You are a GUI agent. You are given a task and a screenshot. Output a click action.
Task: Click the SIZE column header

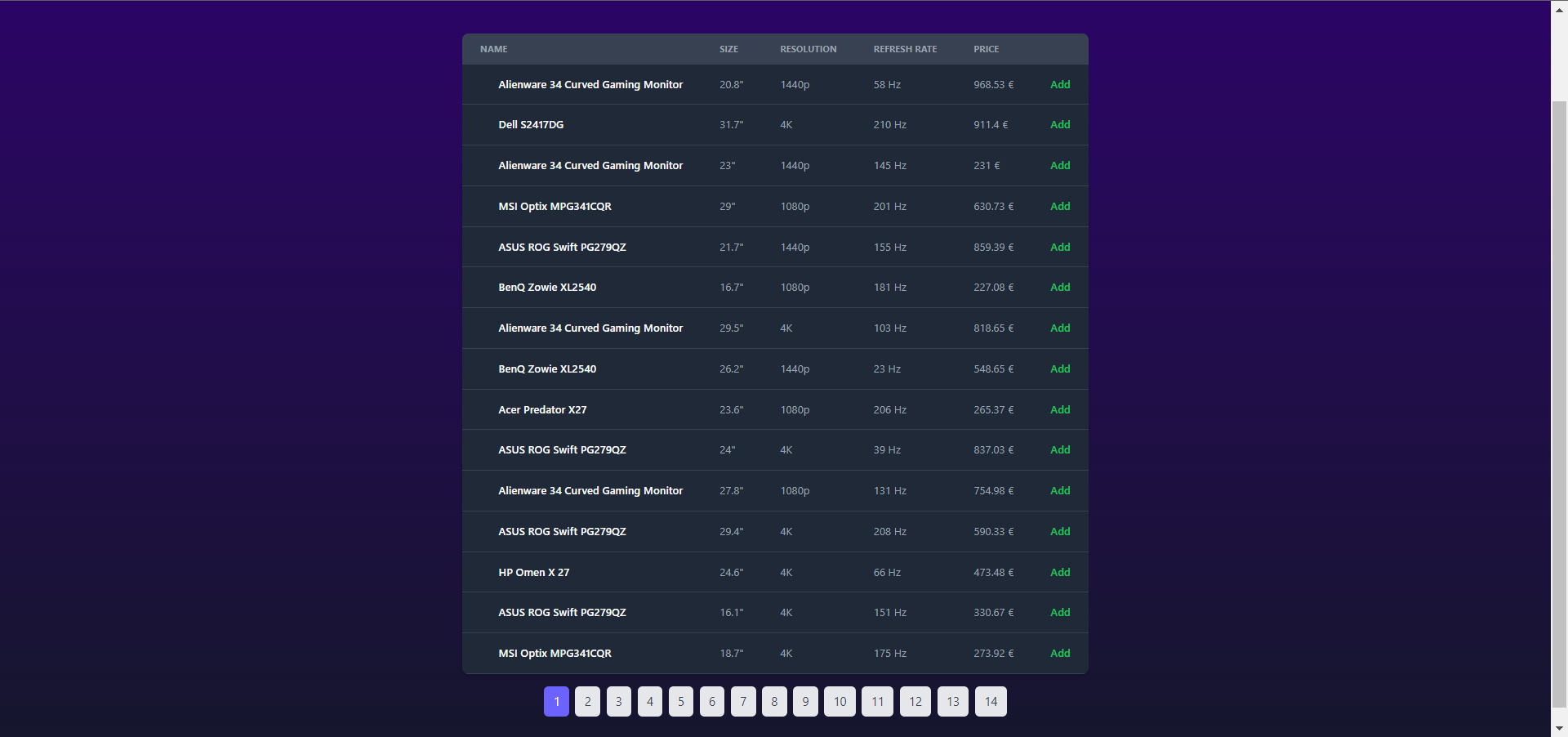[728, 49]
